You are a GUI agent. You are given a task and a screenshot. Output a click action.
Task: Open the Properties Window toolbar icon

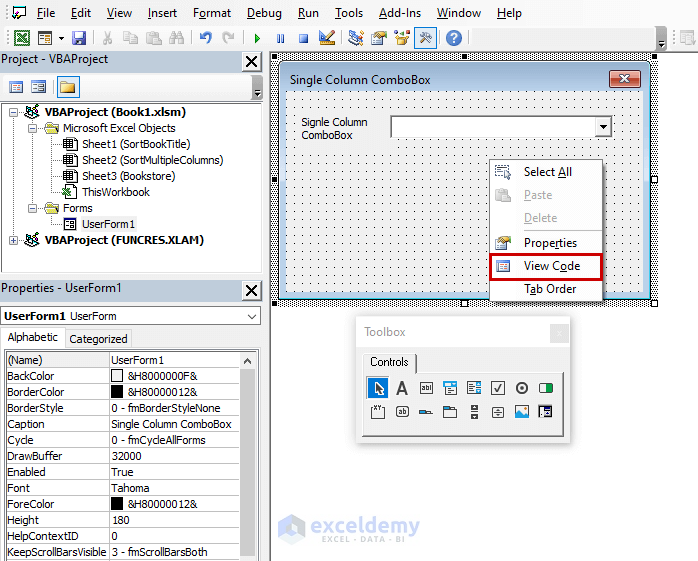click(x=379, y=38)
